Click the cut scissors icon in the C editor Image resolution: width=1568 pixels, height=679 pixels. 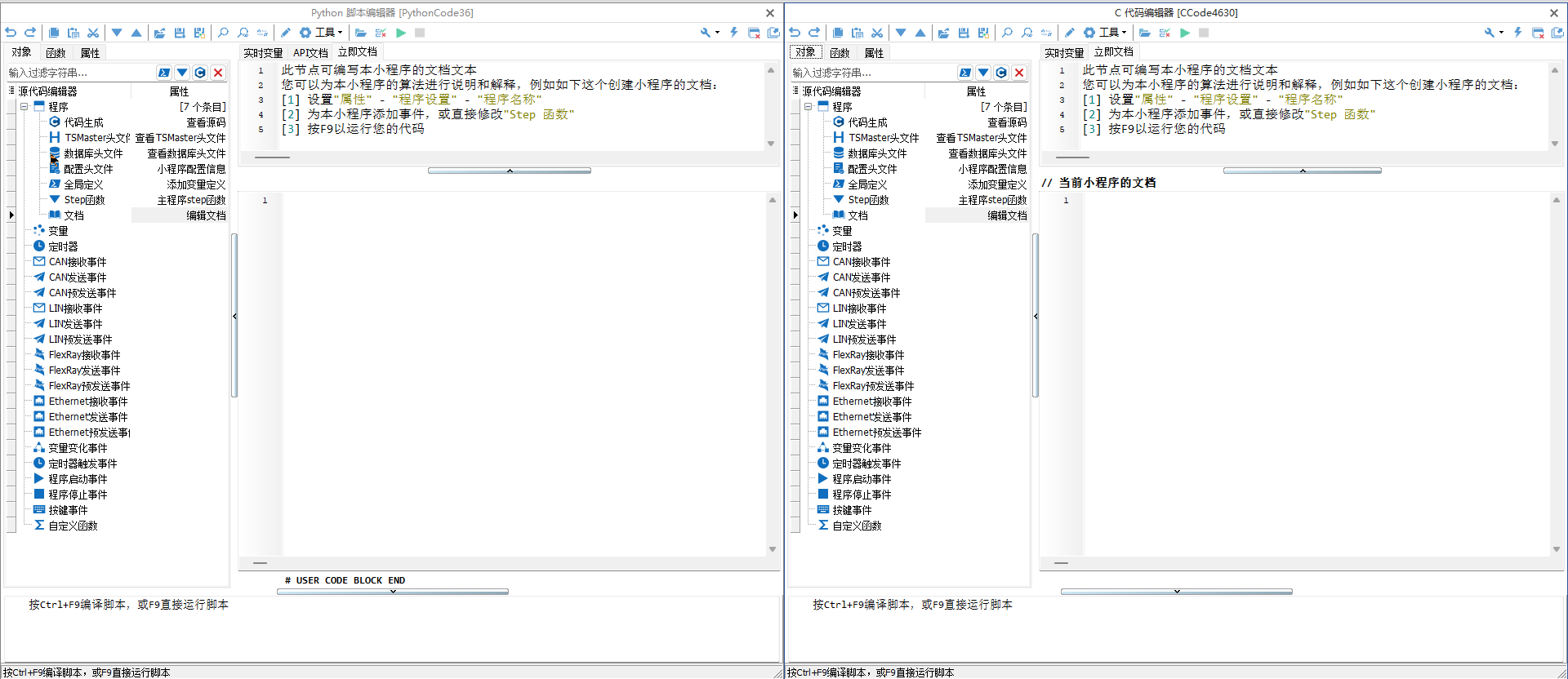(x=877, y=33)
